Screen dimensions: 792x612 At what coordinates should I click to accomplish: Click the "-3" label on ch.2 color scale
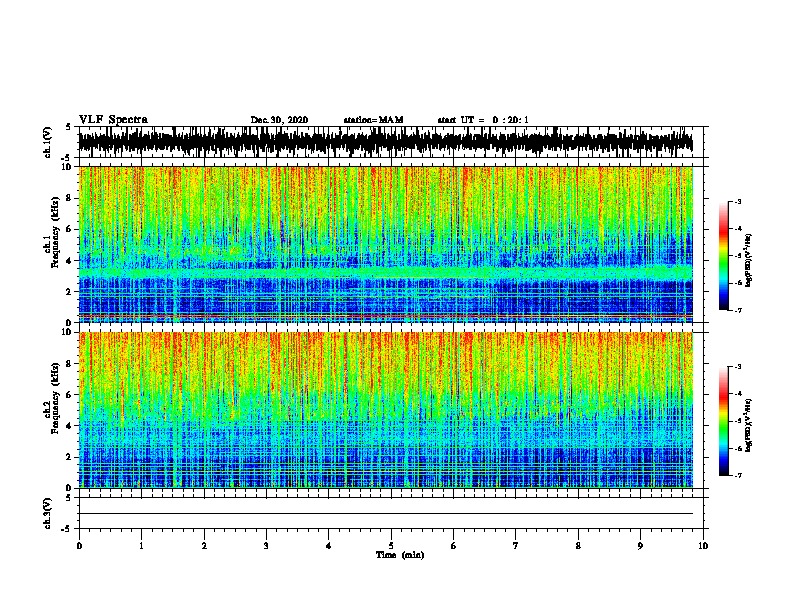[737, 367]
